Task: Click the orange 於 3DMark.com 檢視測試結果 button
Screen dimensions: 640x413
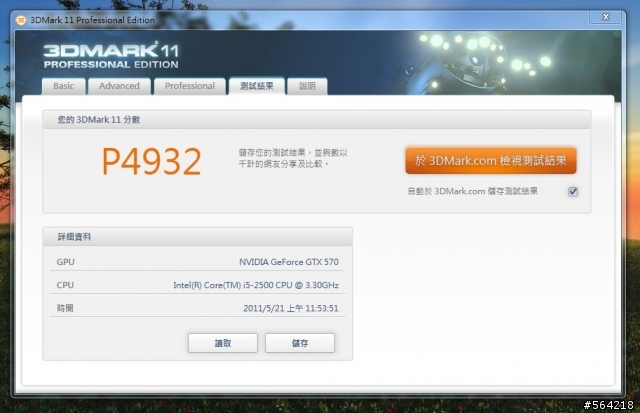Action: coord(491,161)
